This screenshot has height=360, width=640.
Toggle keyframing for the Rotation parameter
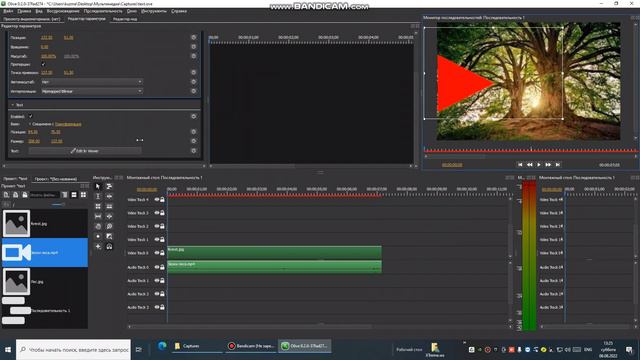[194, 47]
